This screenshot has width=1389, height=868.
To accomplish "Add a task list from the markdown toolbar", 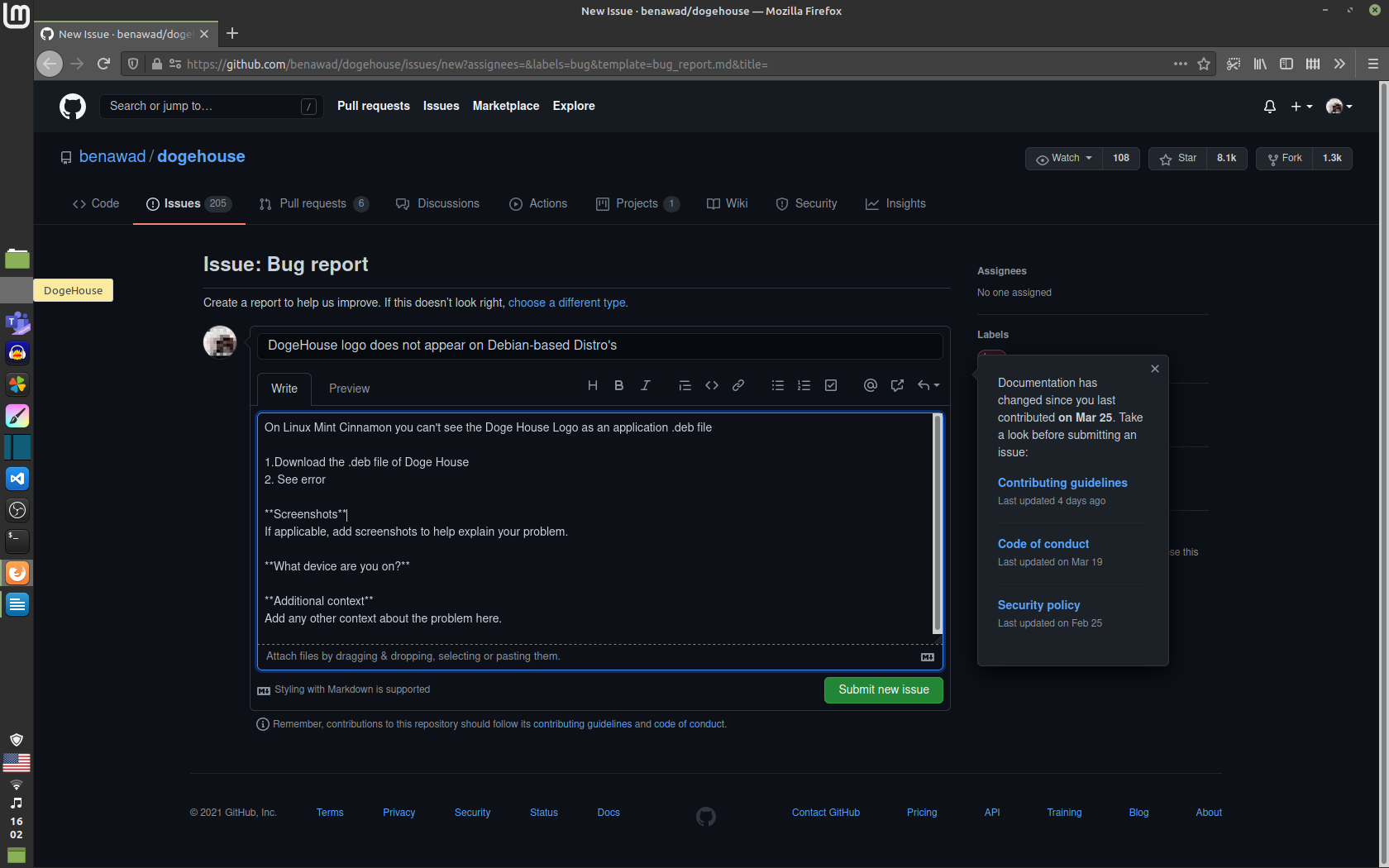I will click(830, 385).
